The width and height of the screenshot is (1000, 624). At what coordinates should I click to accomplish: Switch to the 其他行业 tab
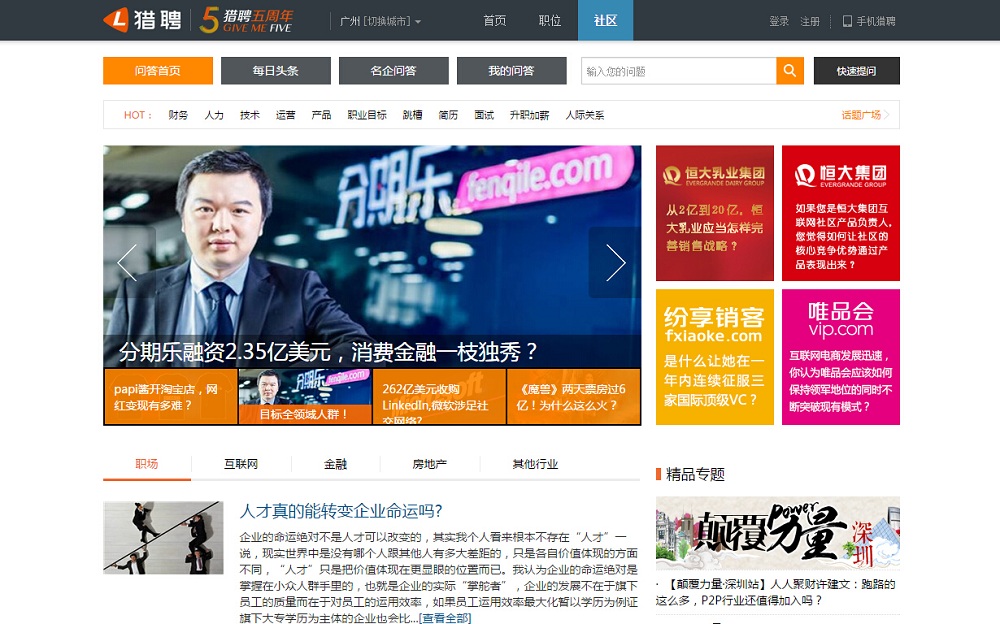(x=535, y=464)
